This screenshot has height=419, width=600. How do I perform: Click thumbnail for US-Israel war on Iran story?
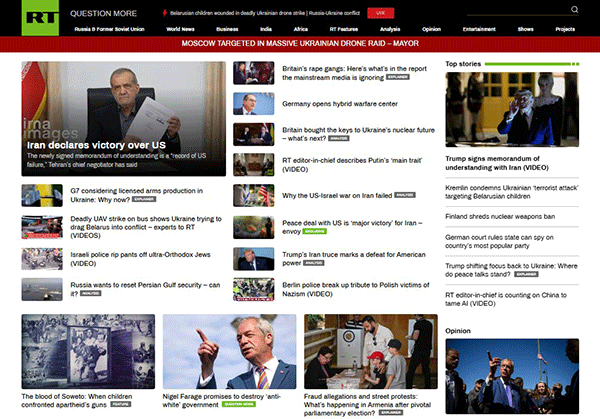(x=254, y=196)
